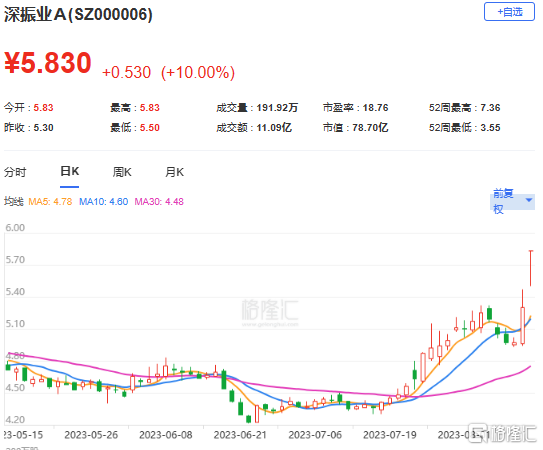Click the 5.10 price axis label
Image resolution: width=543 pixels, height=450 pixels.
click(x=15, y=324)
